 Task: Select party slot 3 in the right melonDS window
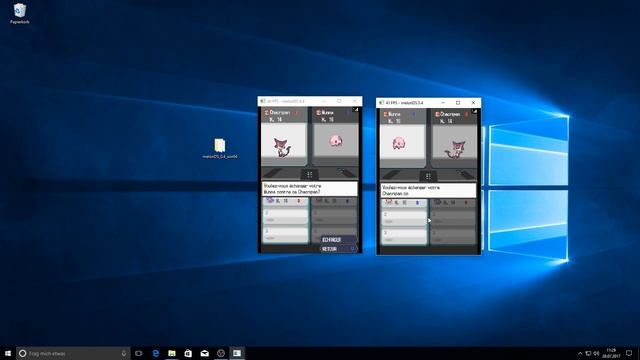coord(403,236)
